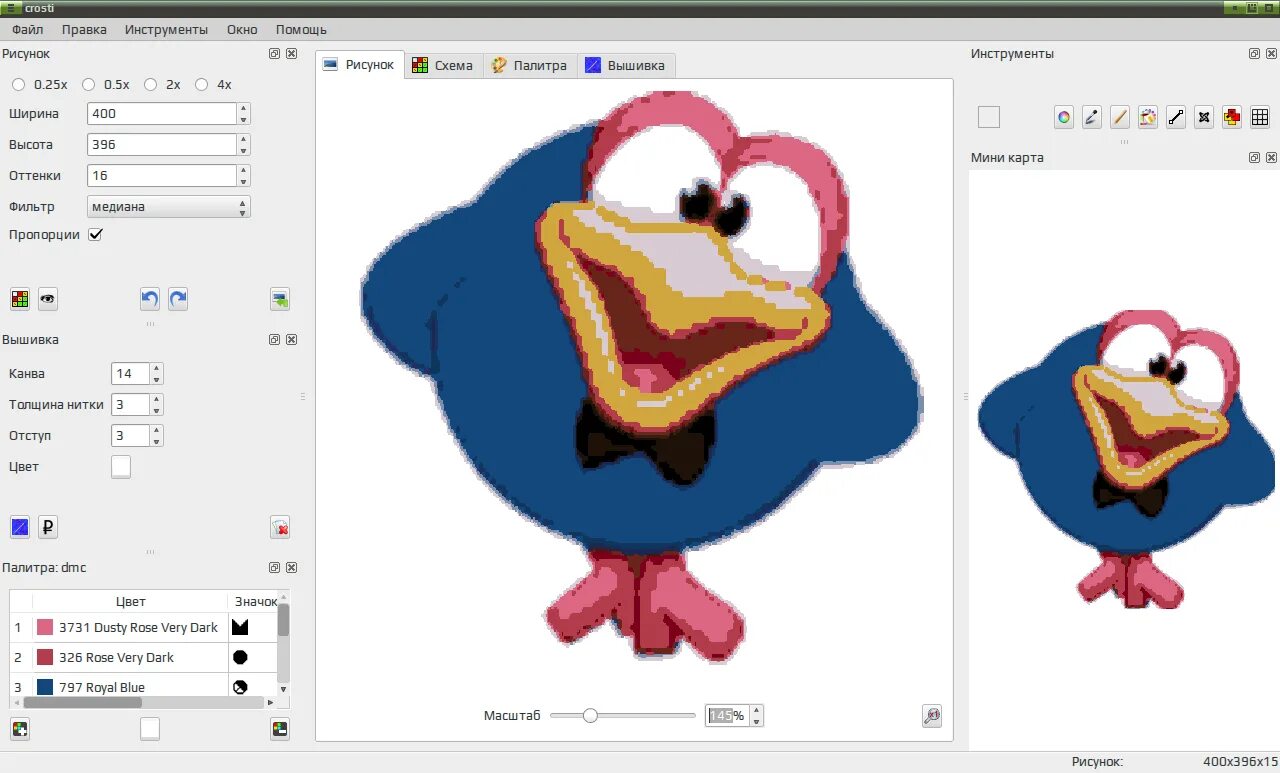Select the eyedropper color picker tool
The height and width of the screenshot is (773, 1280).
point(1092,117)
